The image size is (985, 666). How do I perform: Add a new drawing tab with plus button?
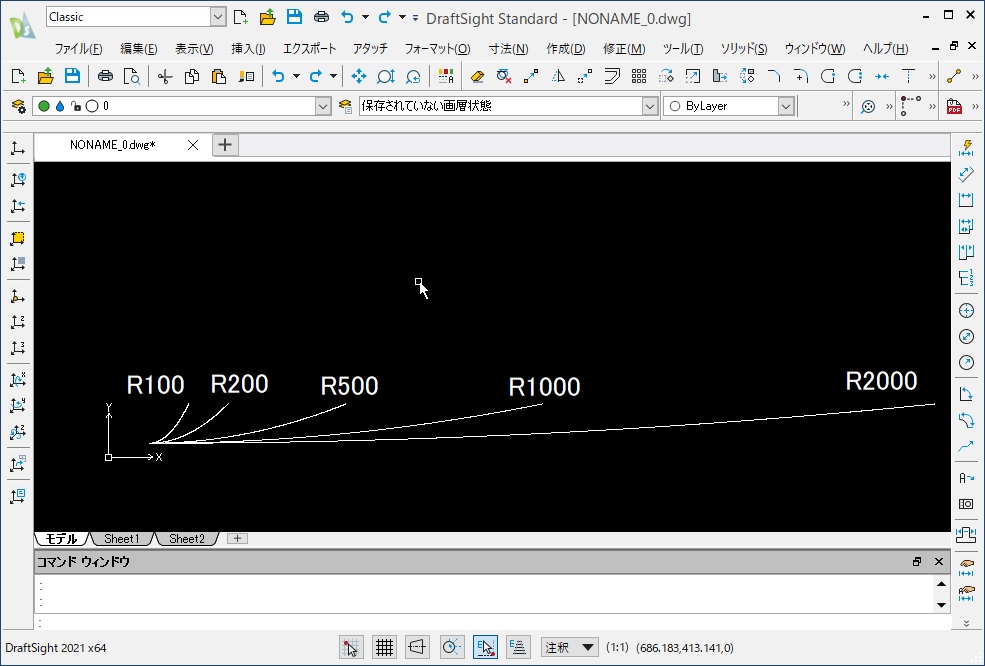(225, 145)
